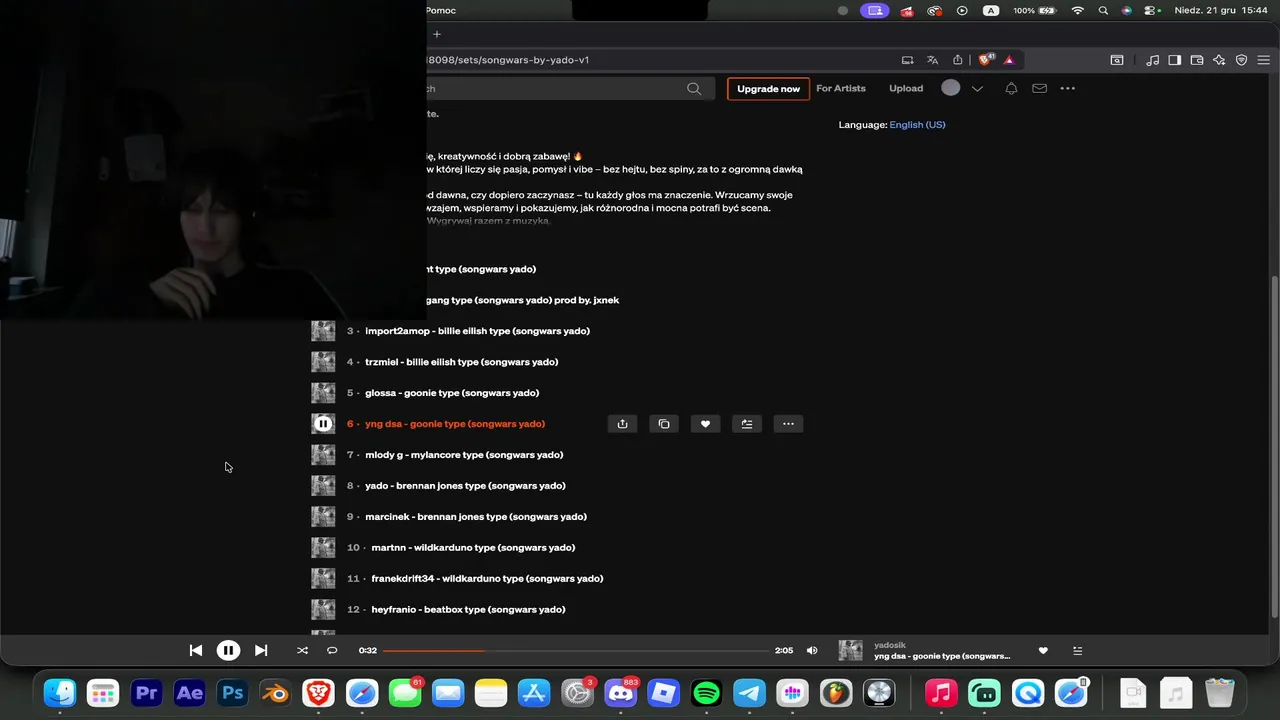This screenshot has width=1280, height=720.
Task: Open Spotlight search in menu bar
Action: (1103, 10)
